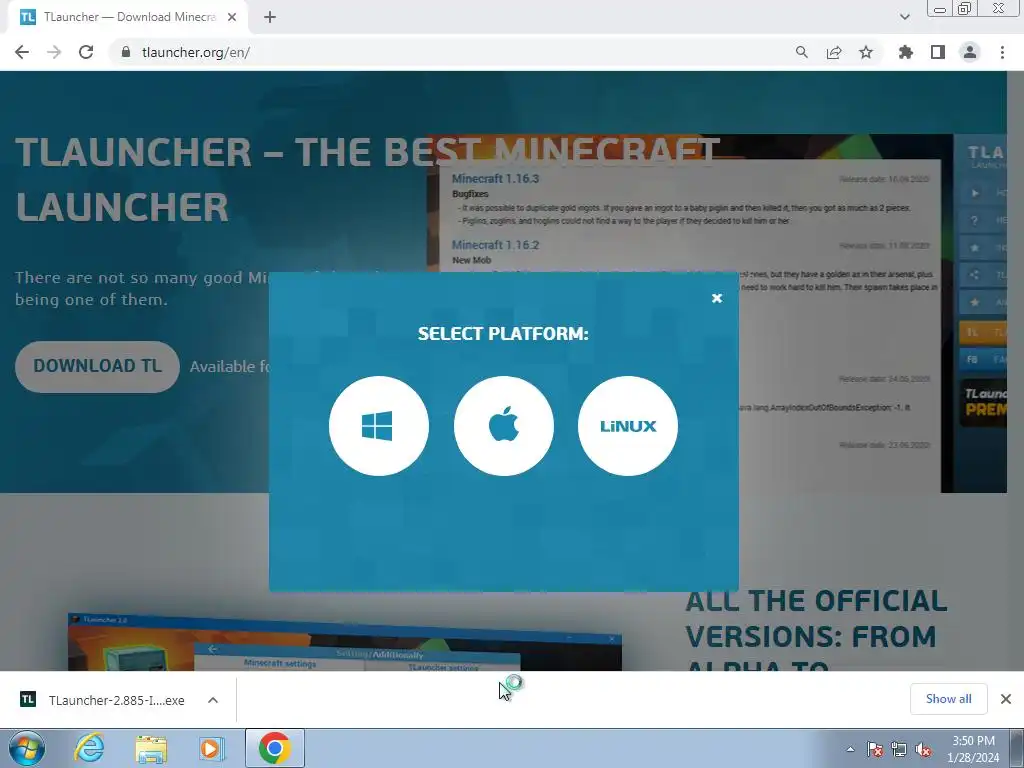Image resolution: width=1024 pixels, height=768 pixels.
Task: Launch Internet Explorer from taskbar
Action: tap(89, 748)
